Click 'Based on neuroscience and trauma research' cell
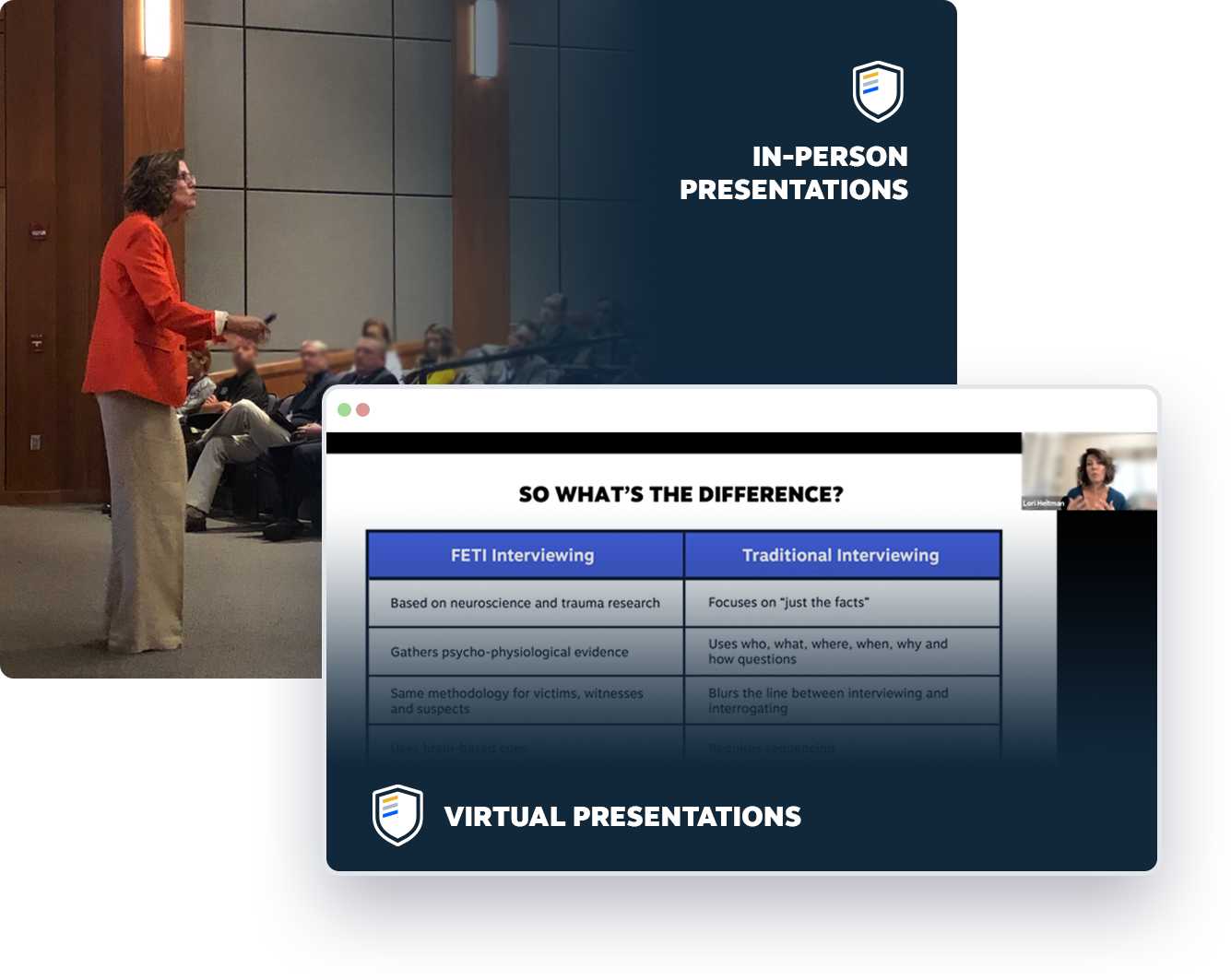Image resolution: width=1231 pixels, height=980 pixels. pos(525,603)
